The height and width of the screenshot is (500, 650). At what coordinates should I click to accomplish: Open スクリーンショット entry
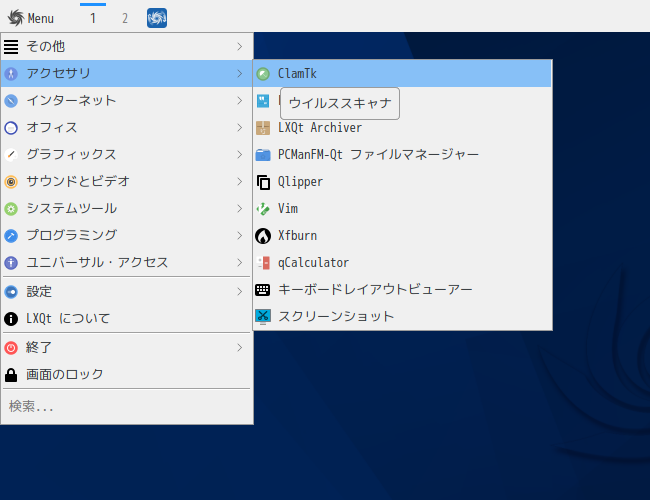pyautogui.click(x=403, y=316)
